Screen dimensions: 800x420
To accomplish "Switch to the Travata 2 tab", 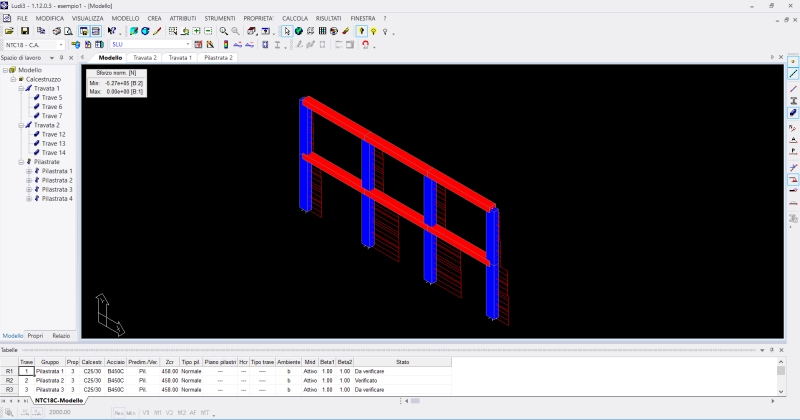I will 145,58.
